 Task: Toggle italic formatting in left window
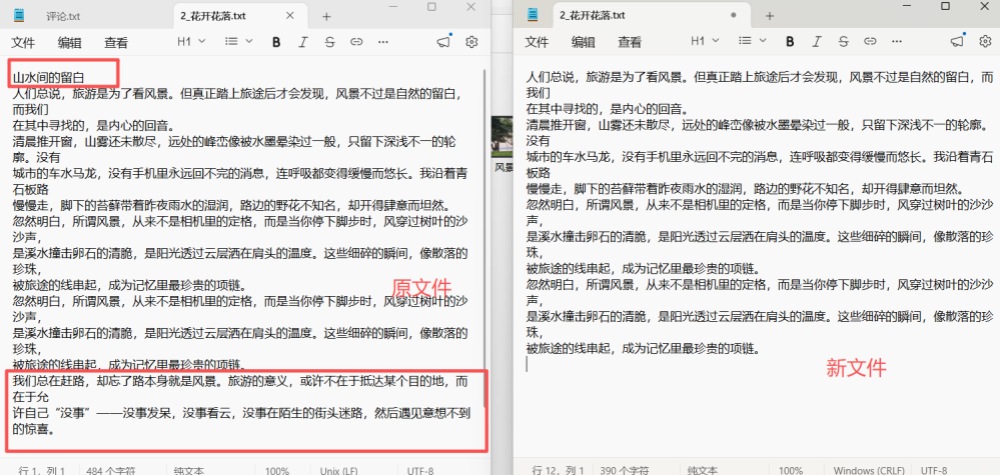pyautogui.click(x=303, y=42)
